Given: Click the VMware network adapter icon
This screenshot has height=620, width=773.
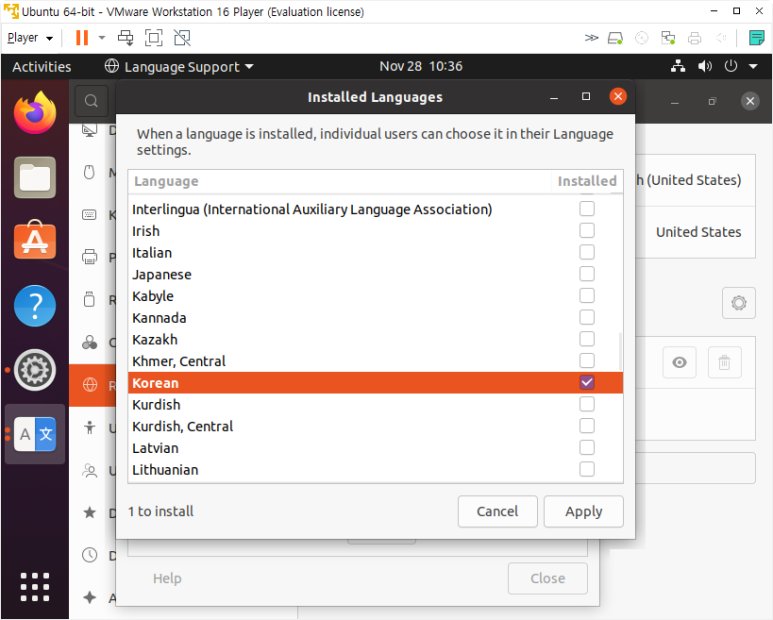Looking at the screenshot, I should (668, 38).
